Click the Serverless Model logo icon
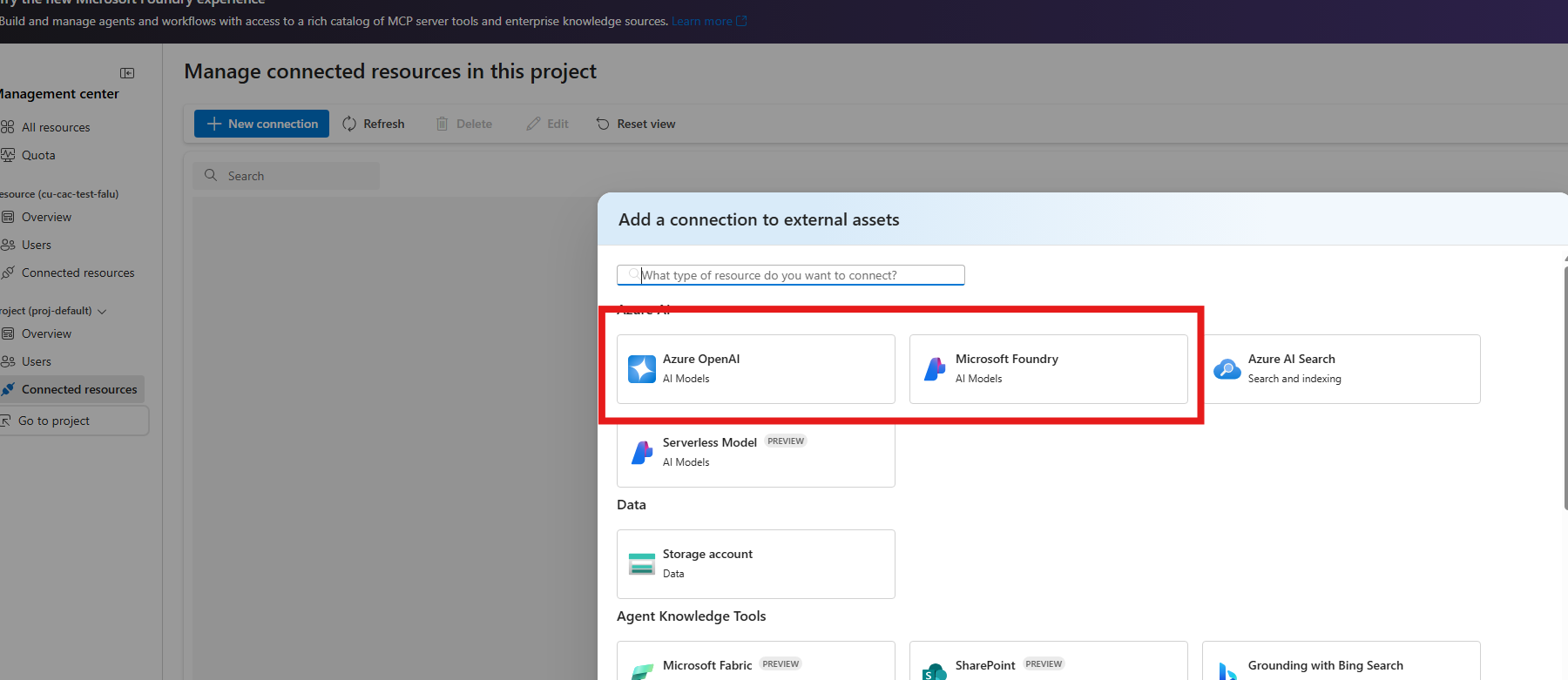The image size is (1568, 680). coord(642,453)
